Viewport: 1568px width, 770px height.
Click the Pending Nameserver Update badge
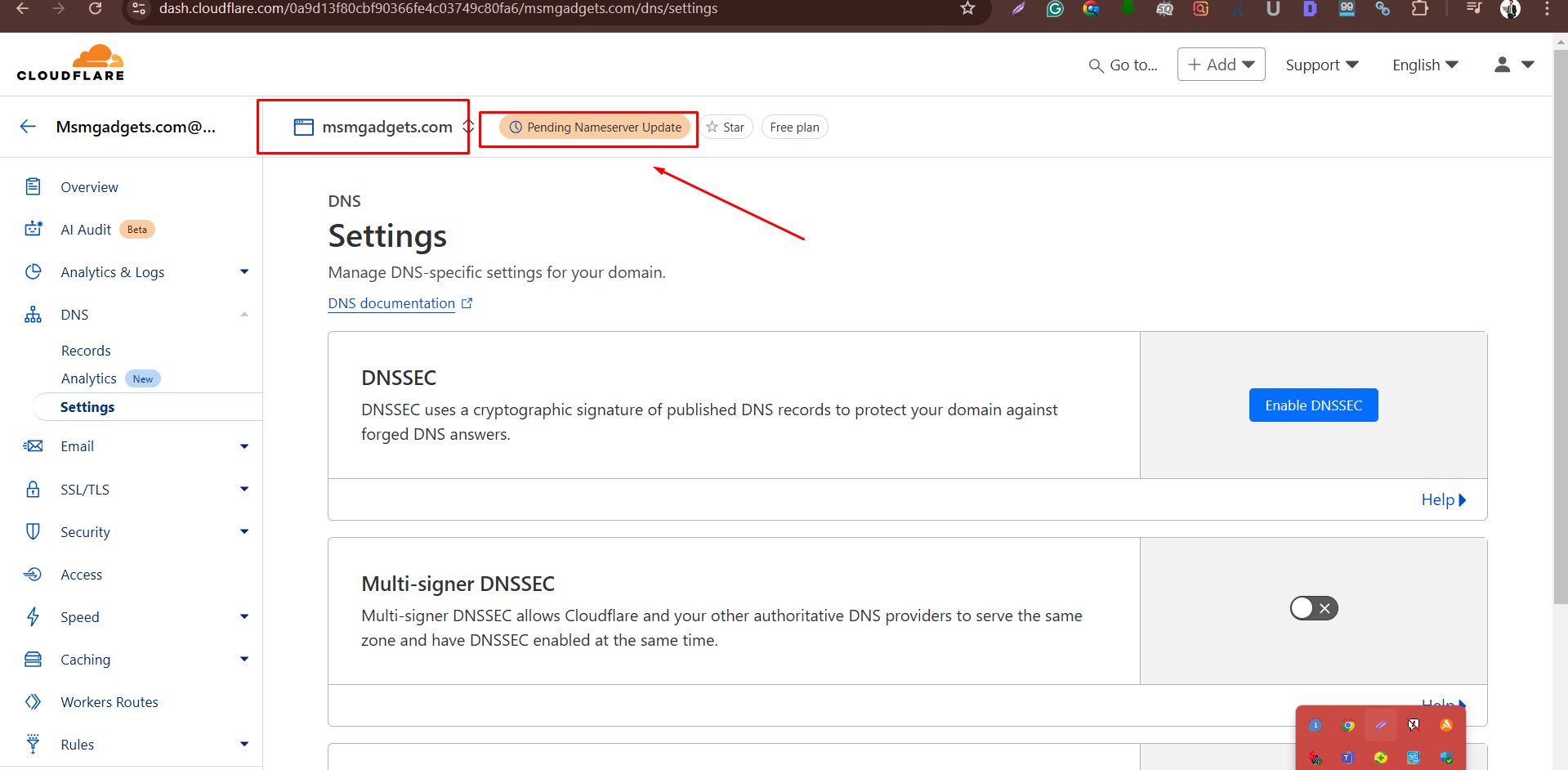(595, 127)
